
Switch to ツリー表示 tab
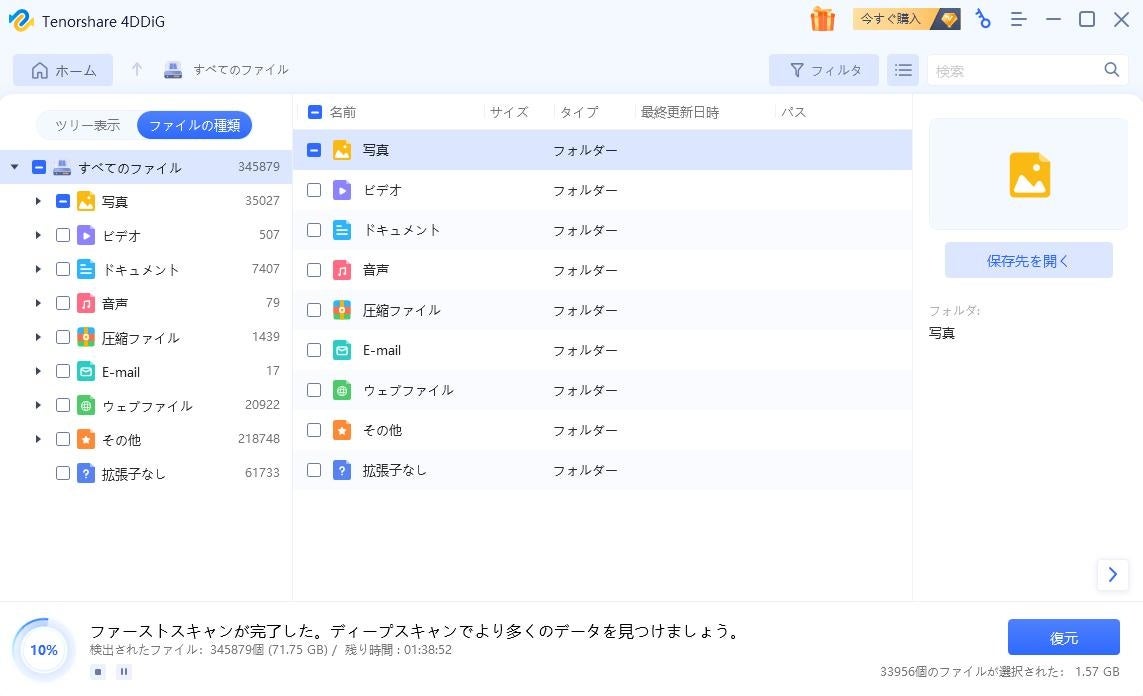click(x=87, y=125)
